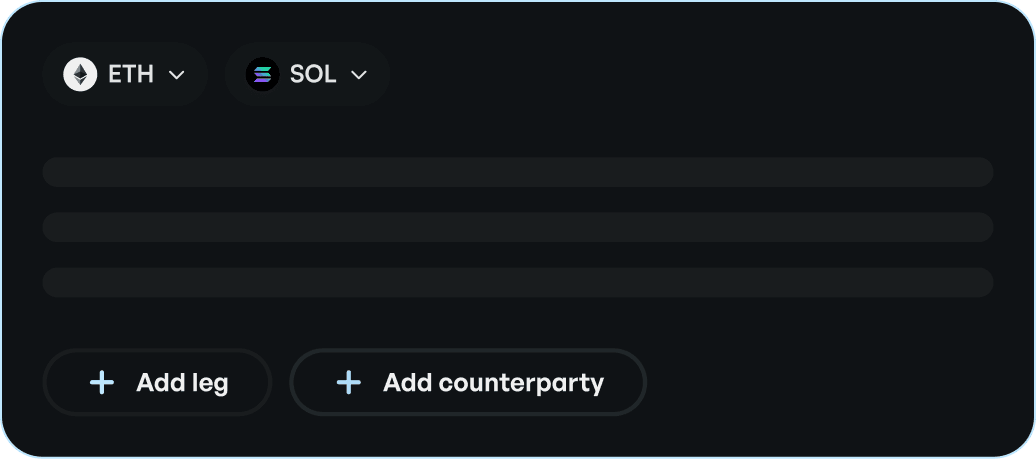The image size is (1036, 459).
Task: Select the middle placeholder row bar
Action: (518, 227)
